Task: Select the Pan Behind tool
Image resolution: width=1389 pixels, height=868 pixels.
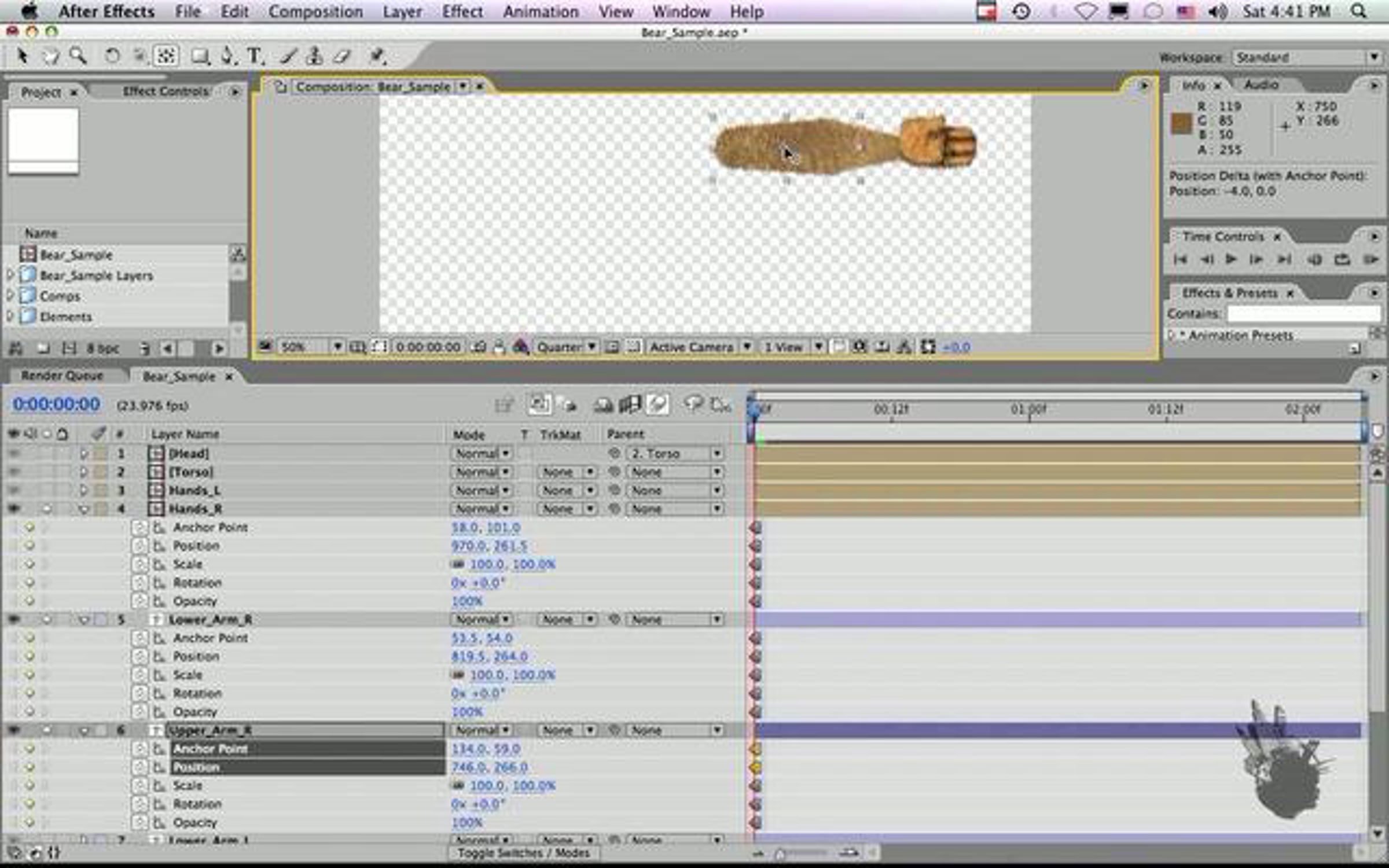Action: point(166,56)
